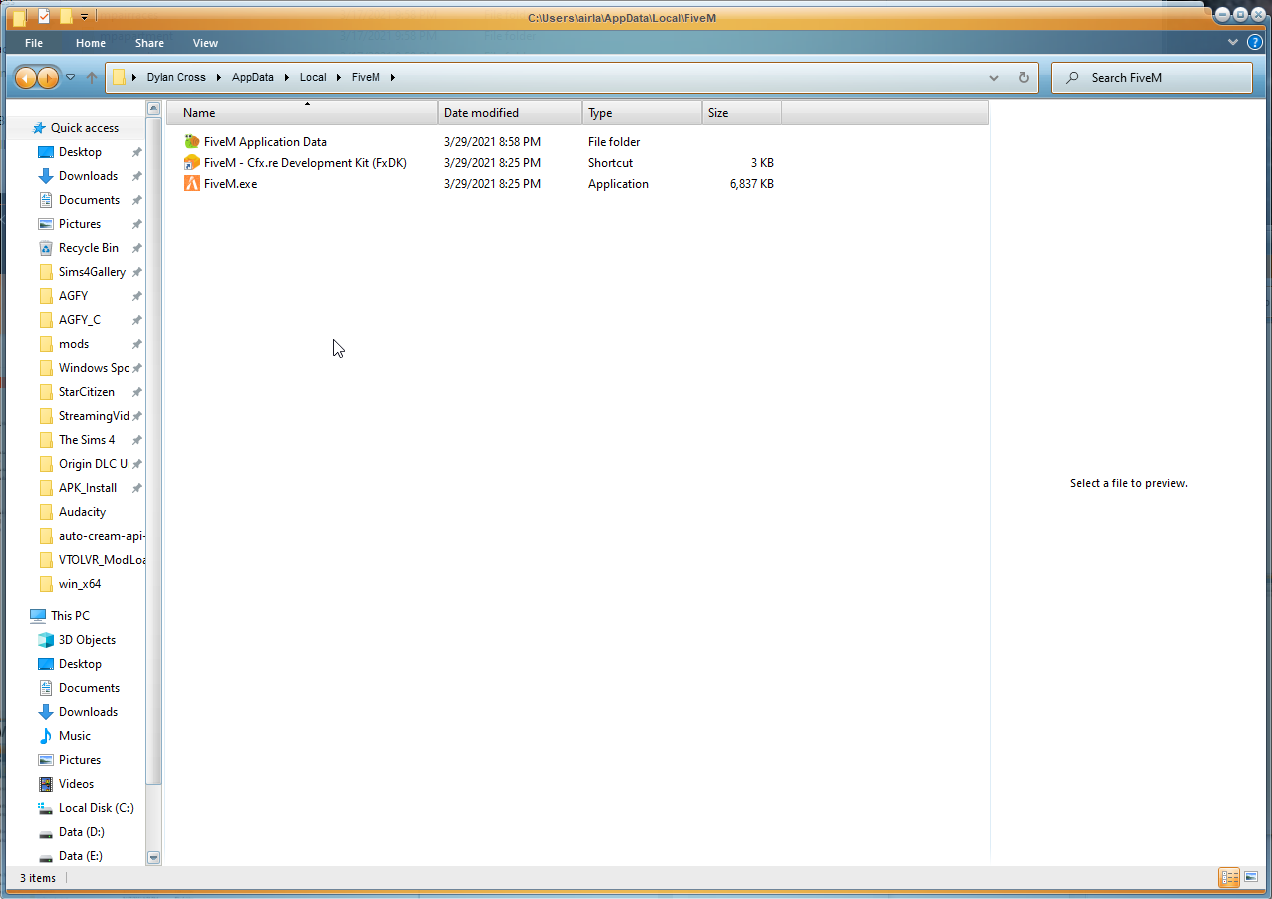Open Local Disk (C:)

tap(95, 808)
